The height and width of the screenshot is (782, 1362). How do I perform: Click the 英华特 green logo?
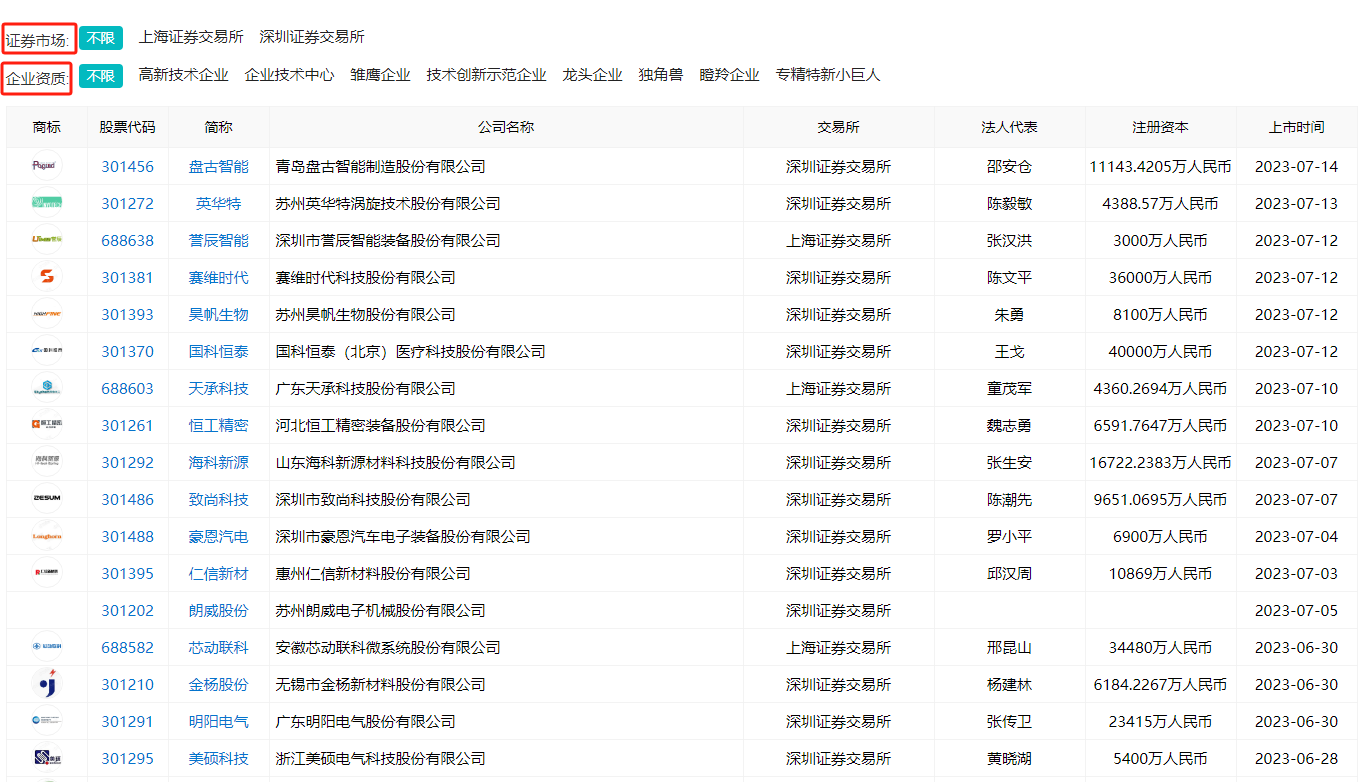click(x=46, y=203)
